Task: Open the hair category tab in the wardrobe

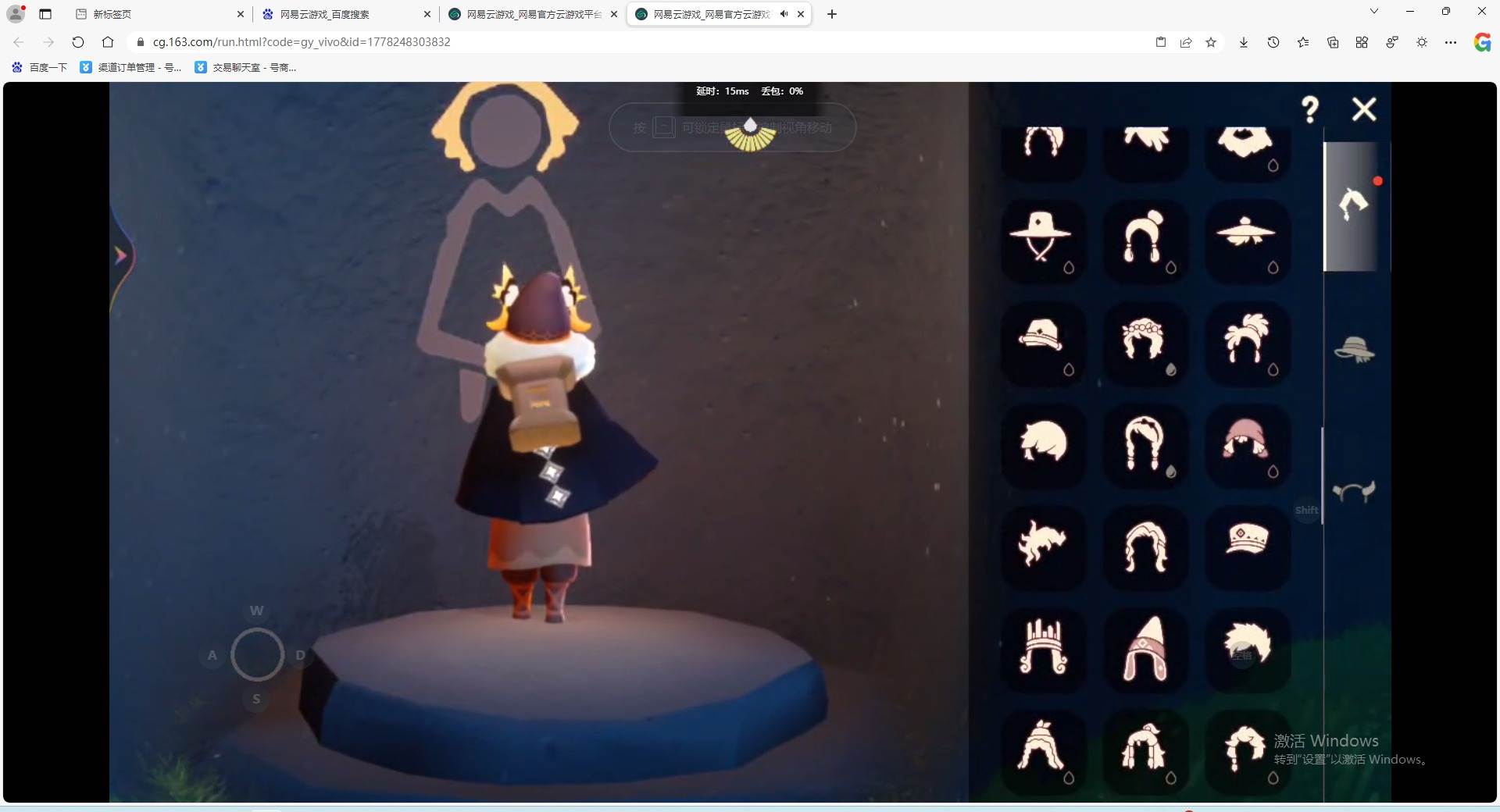Action: [x=1355, y=206]
